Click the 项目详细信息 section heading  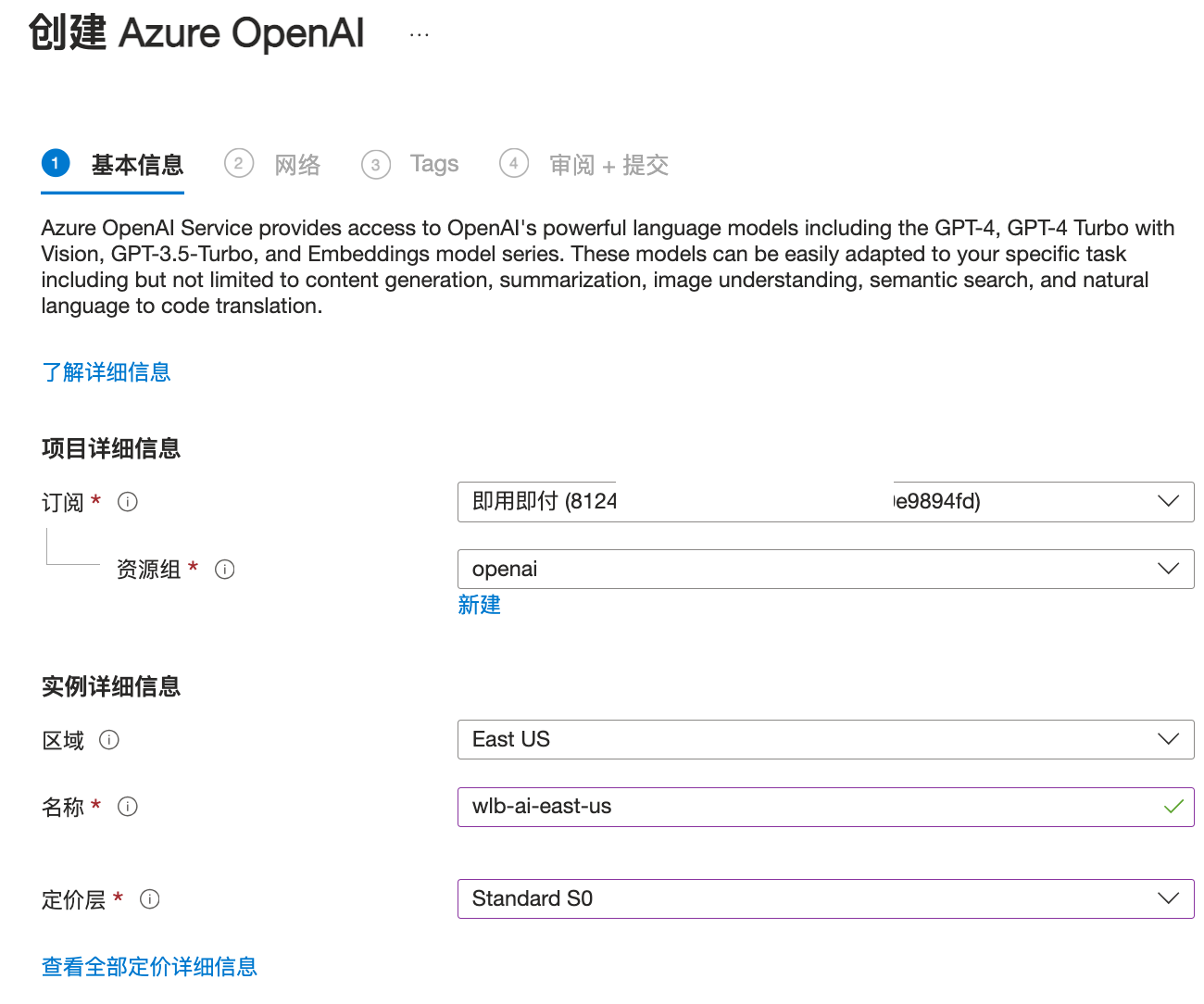pyautogui.click(x=111, y=448)
